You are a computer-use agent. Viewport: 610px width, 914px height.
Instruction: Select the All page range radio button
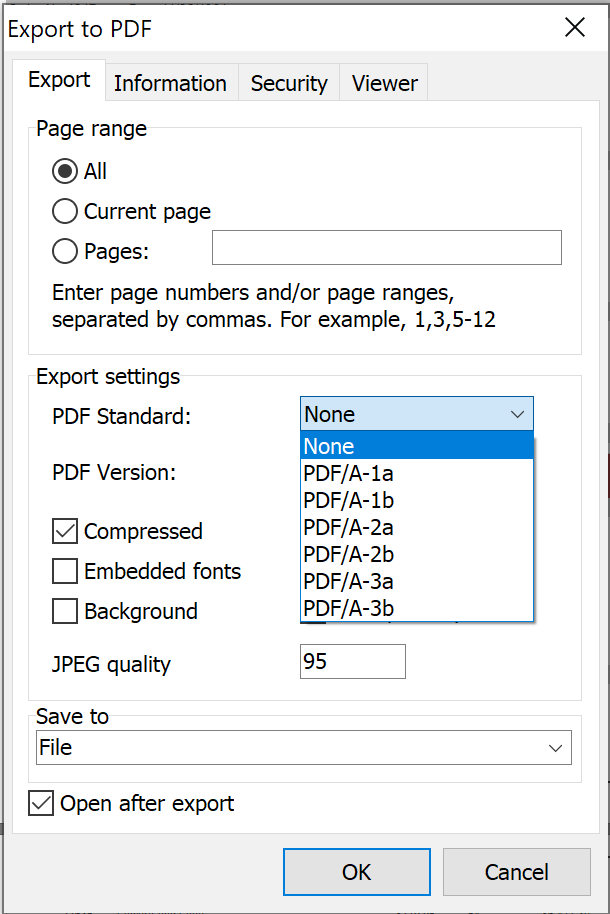pyautogui.click(x=65, y=171)
